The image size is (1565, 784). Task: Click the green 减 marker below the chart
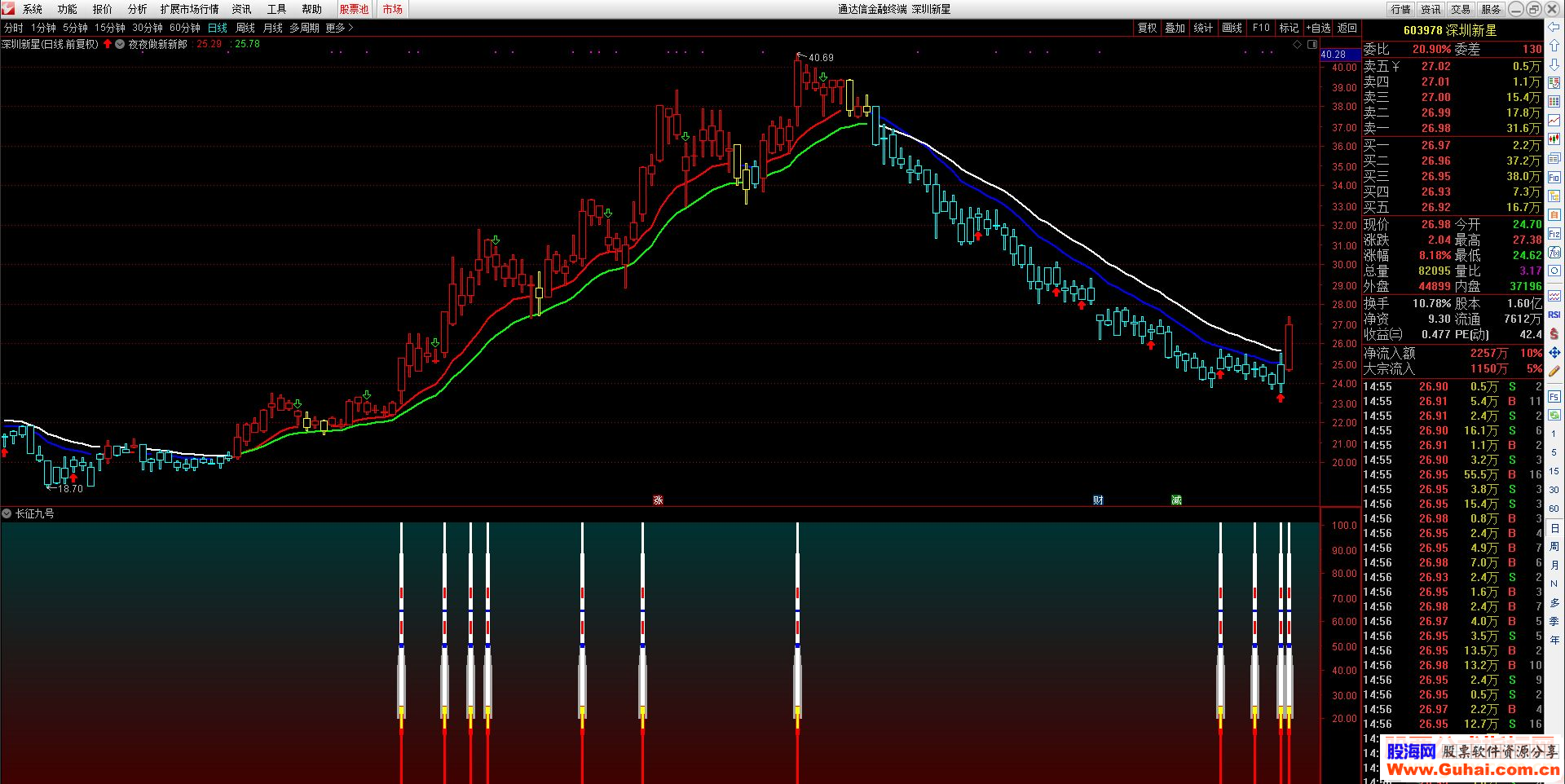pos(1176,500)
